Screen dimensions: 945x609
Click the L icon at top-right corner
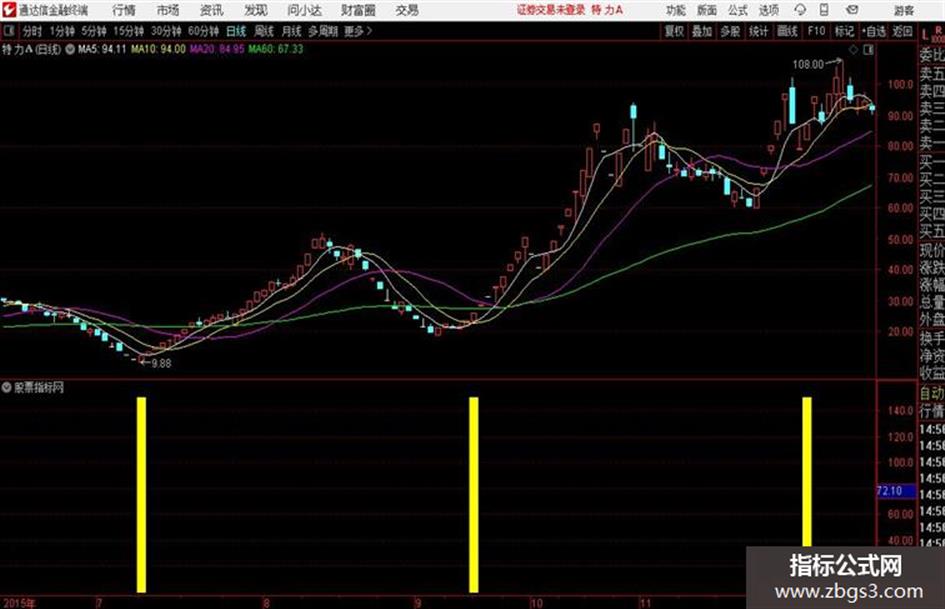[x=925, y=35]
